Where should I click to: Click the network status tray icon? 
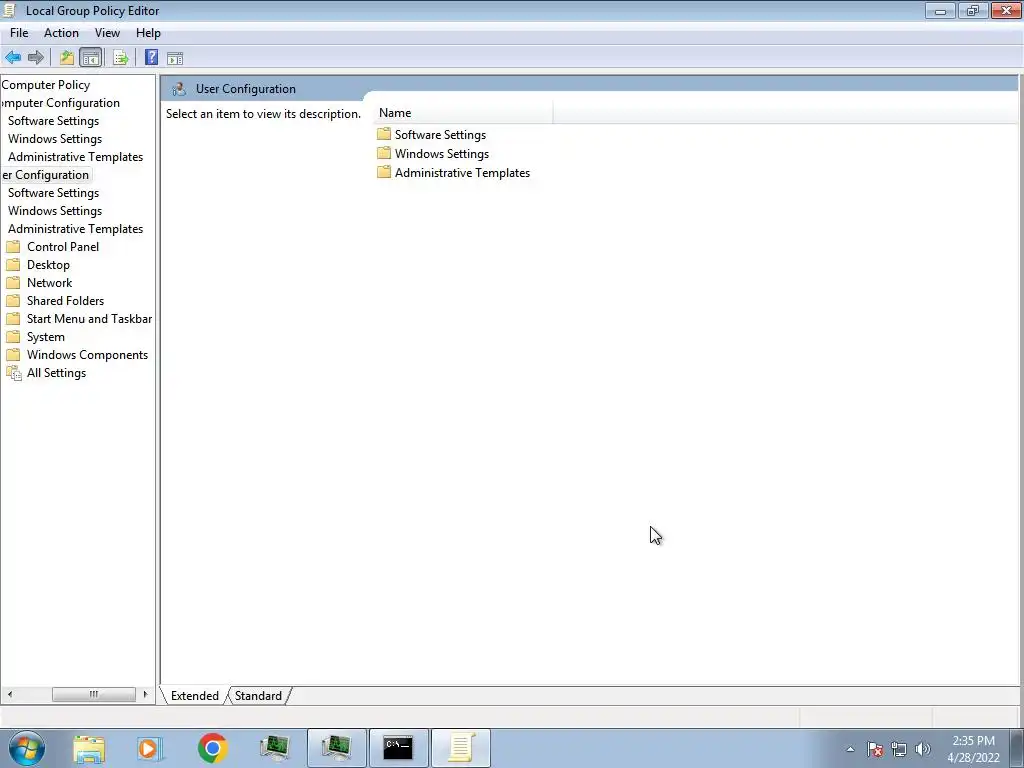click(x=899, y=749)
